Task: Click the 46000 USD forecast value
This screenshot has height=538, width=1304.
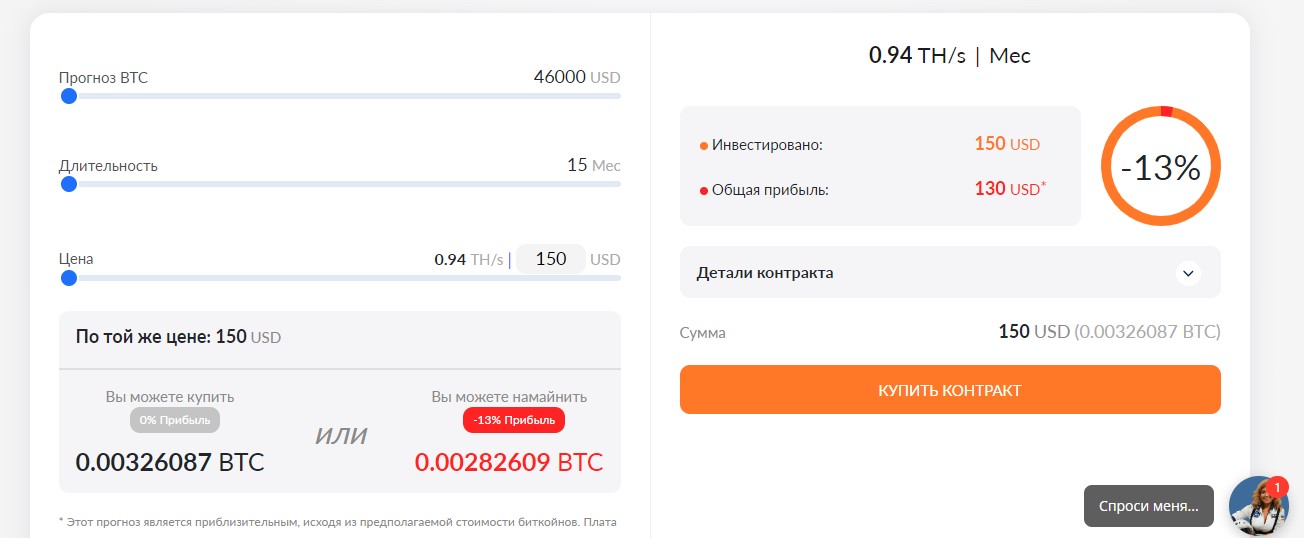Action: [x=577, y=77]
